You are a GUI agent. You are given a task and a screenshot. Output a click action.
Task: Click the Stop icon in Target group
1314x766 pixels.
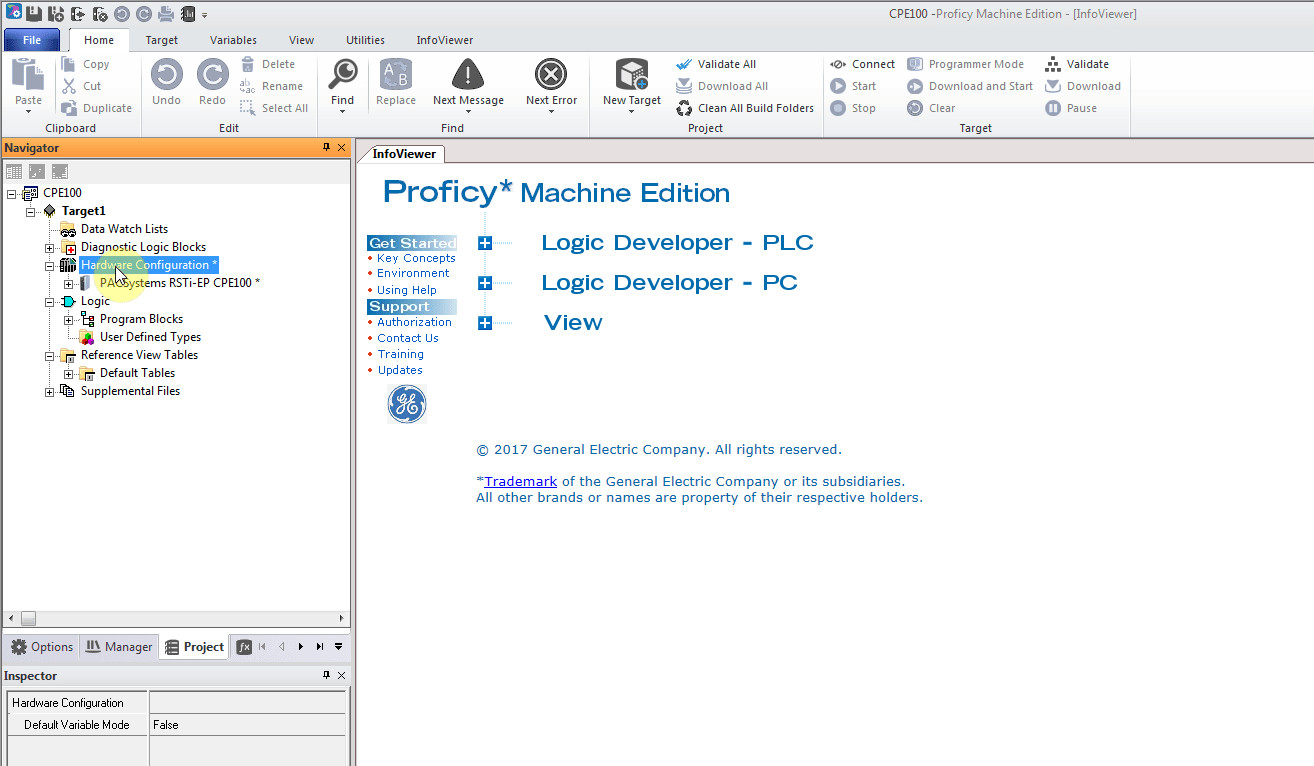[x=838, y=108]
